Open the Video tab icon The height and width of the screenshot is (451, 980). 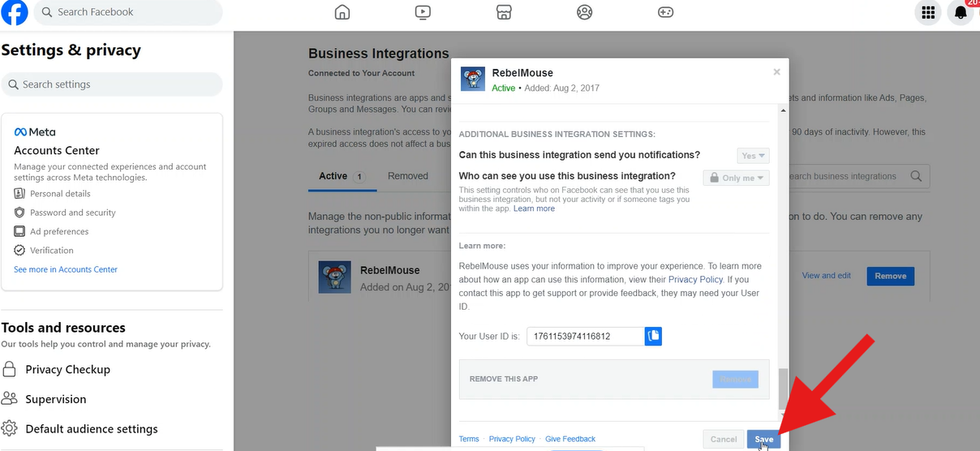tap(423, 13)
